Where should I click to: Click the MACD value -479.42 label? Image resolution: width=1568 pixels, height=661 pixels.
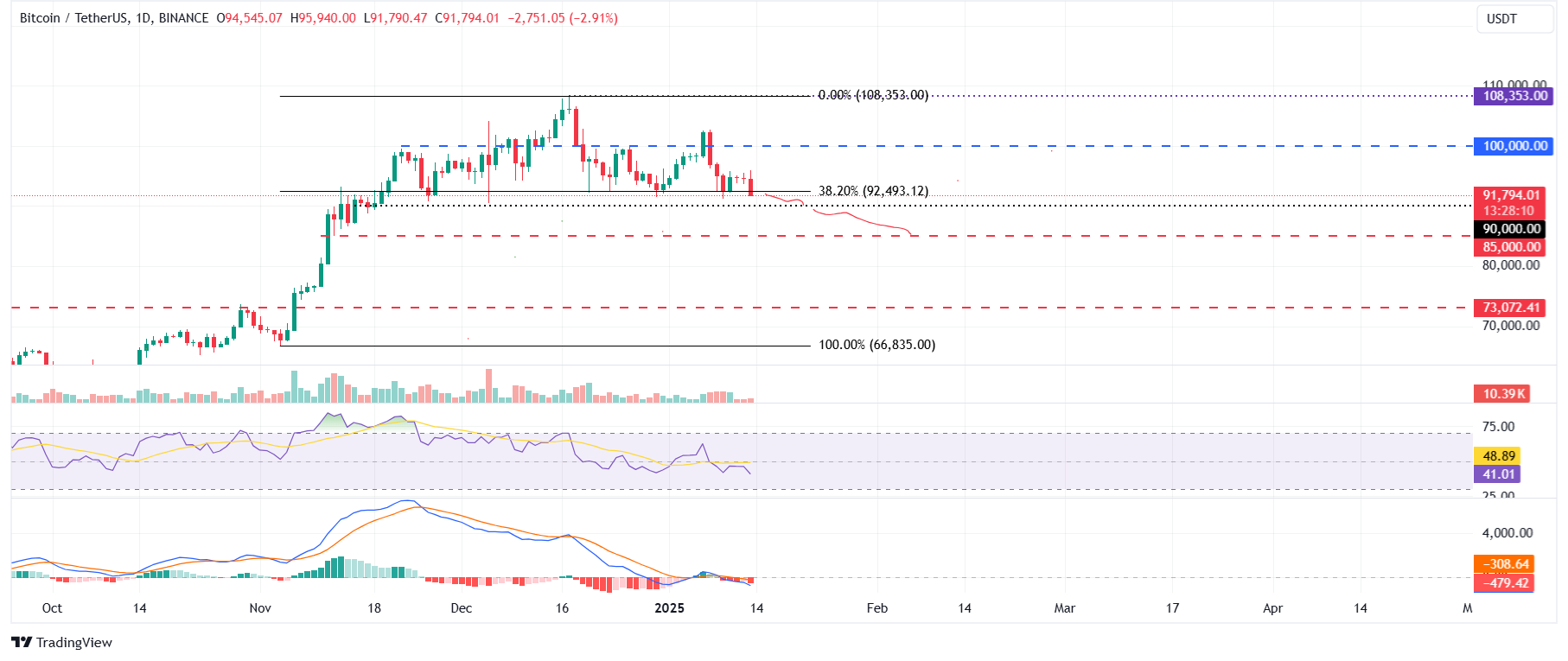tap(1505, 583)
